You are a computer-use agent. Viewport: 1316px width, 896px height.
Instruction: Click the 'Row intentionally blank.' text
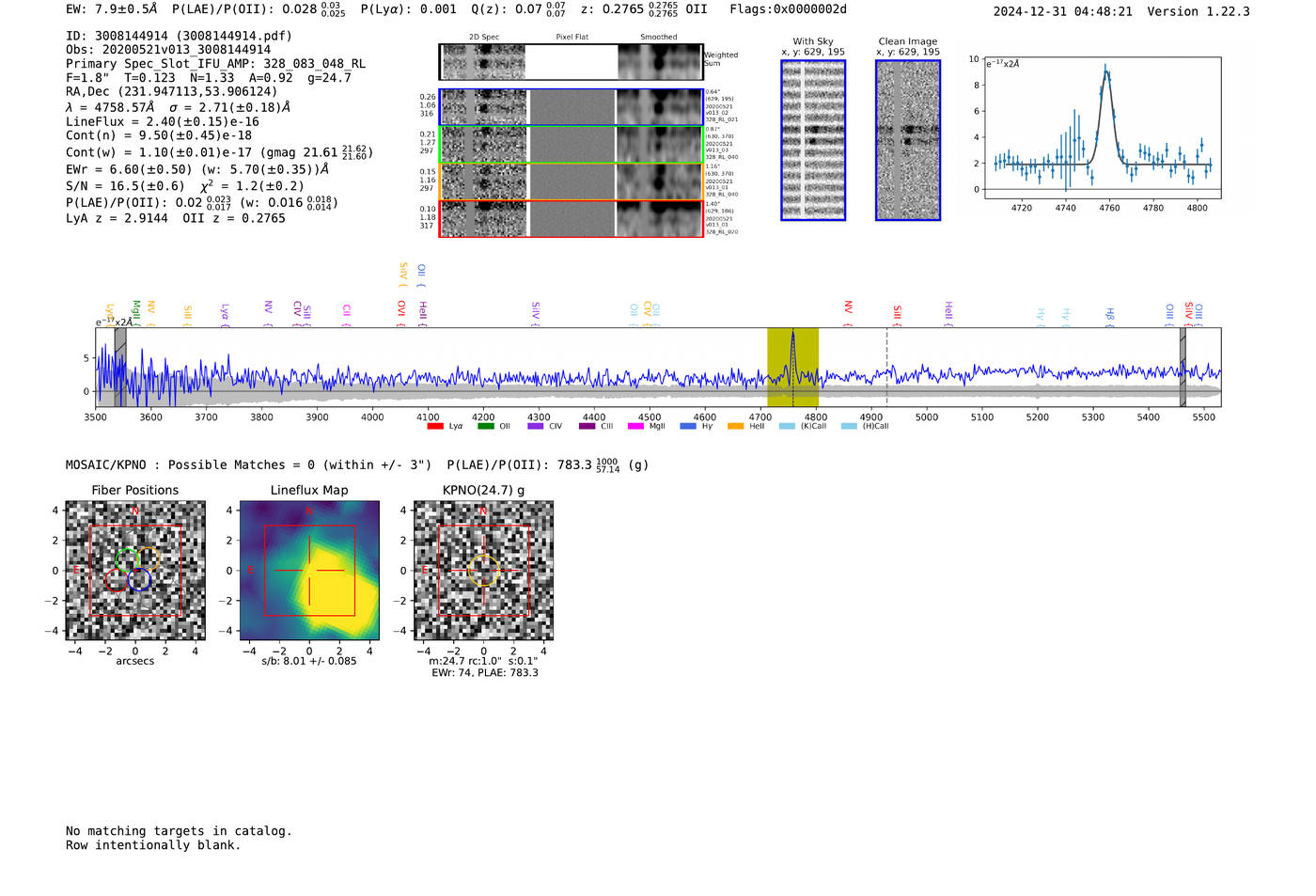click(153, 845)
